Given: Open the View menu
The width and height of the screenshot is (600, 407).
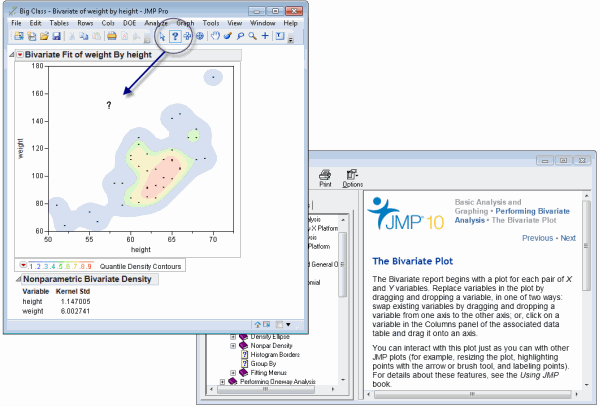Looking at the screenshot, I should 235,23.
